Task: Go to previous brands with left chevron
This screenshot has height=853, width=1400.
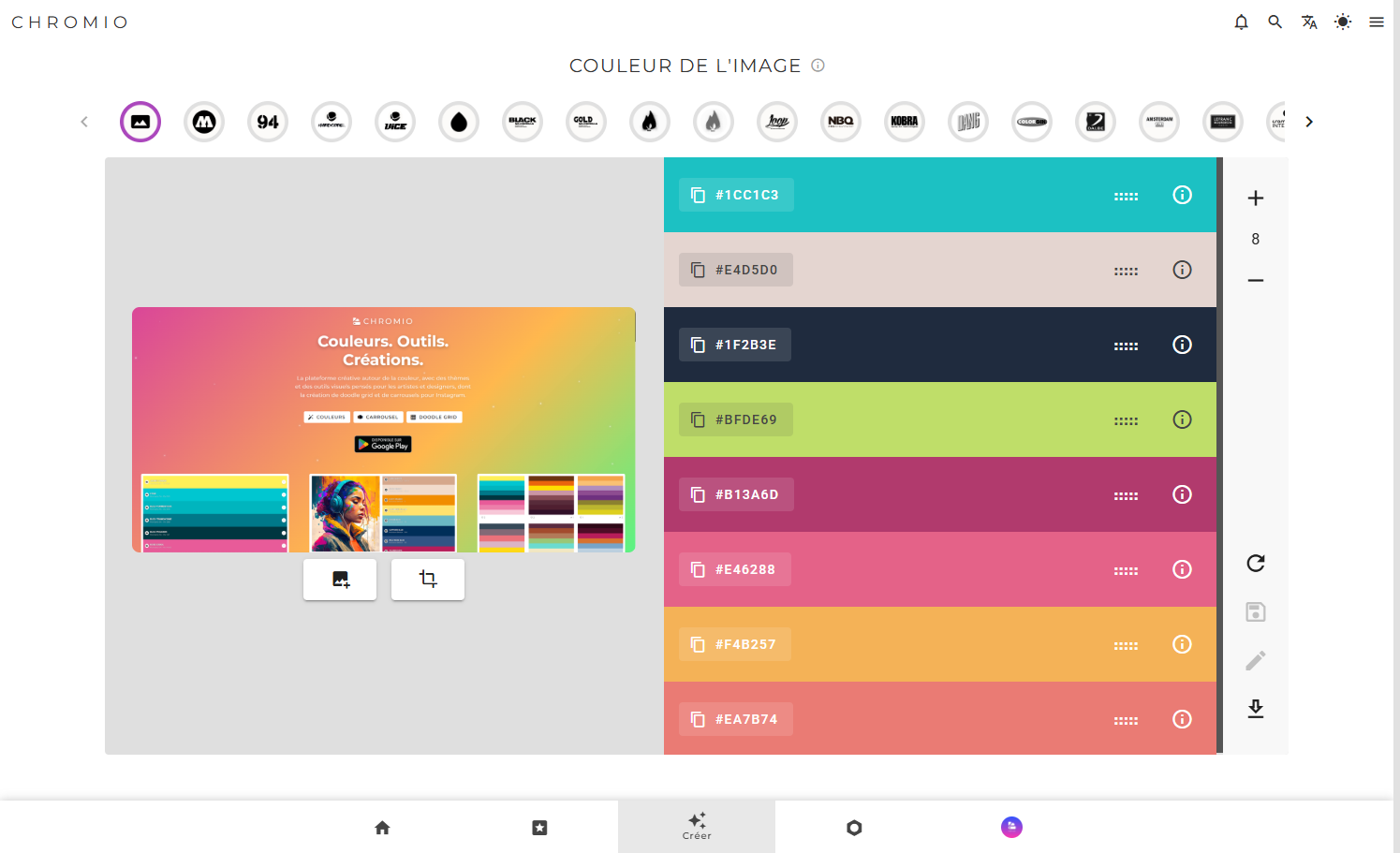Action: [84, 122]
